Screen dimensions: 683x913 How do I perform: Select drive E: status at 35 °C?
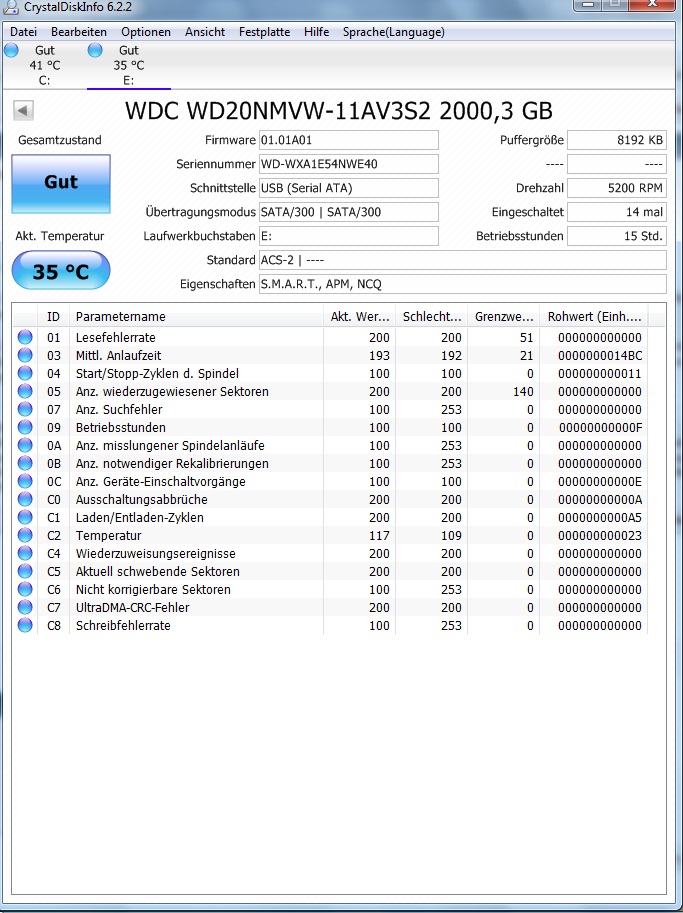129,65
